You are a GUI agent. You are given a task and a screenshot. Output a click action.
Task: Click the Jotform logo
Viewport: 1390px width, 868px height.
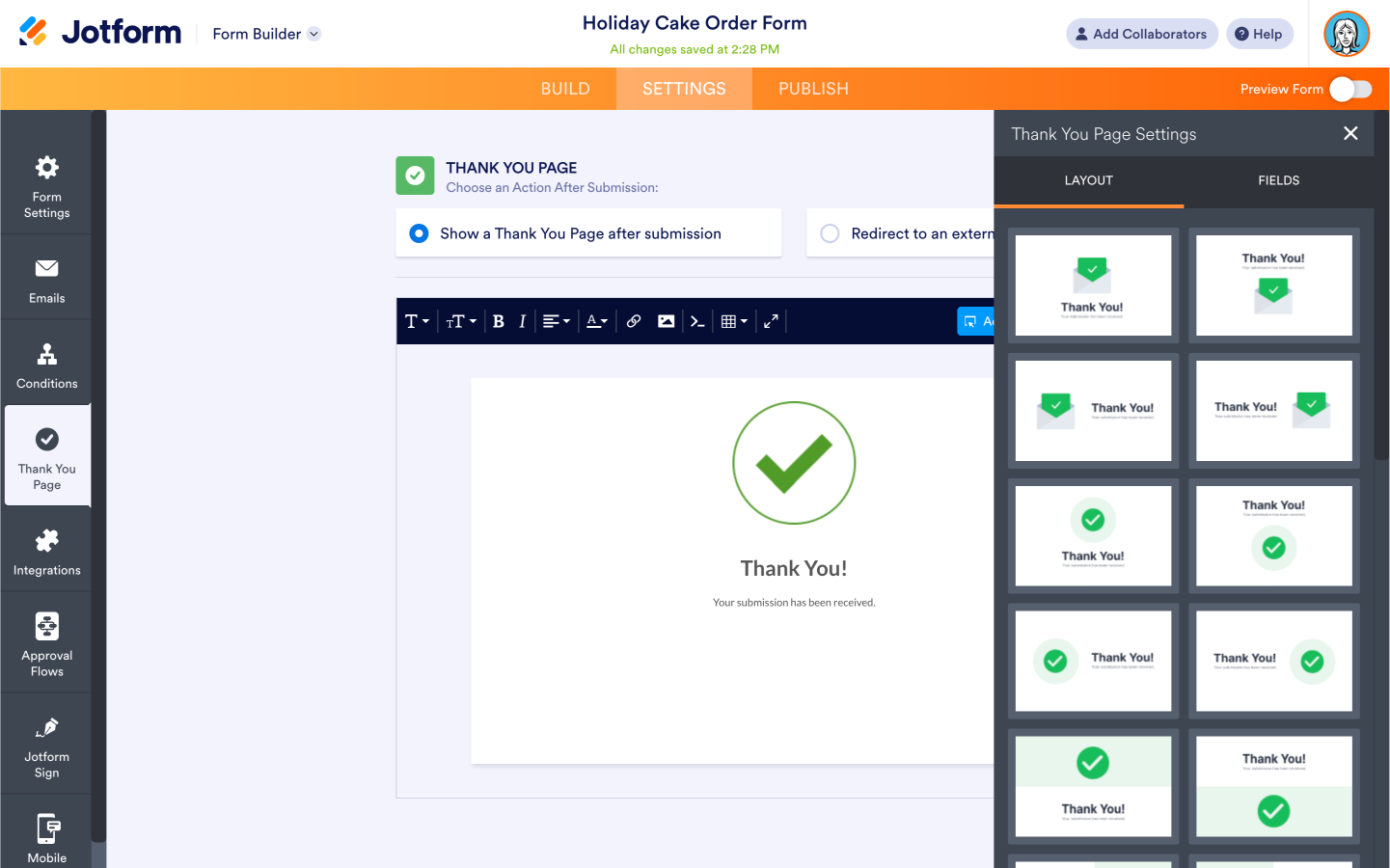click(100, 32)
